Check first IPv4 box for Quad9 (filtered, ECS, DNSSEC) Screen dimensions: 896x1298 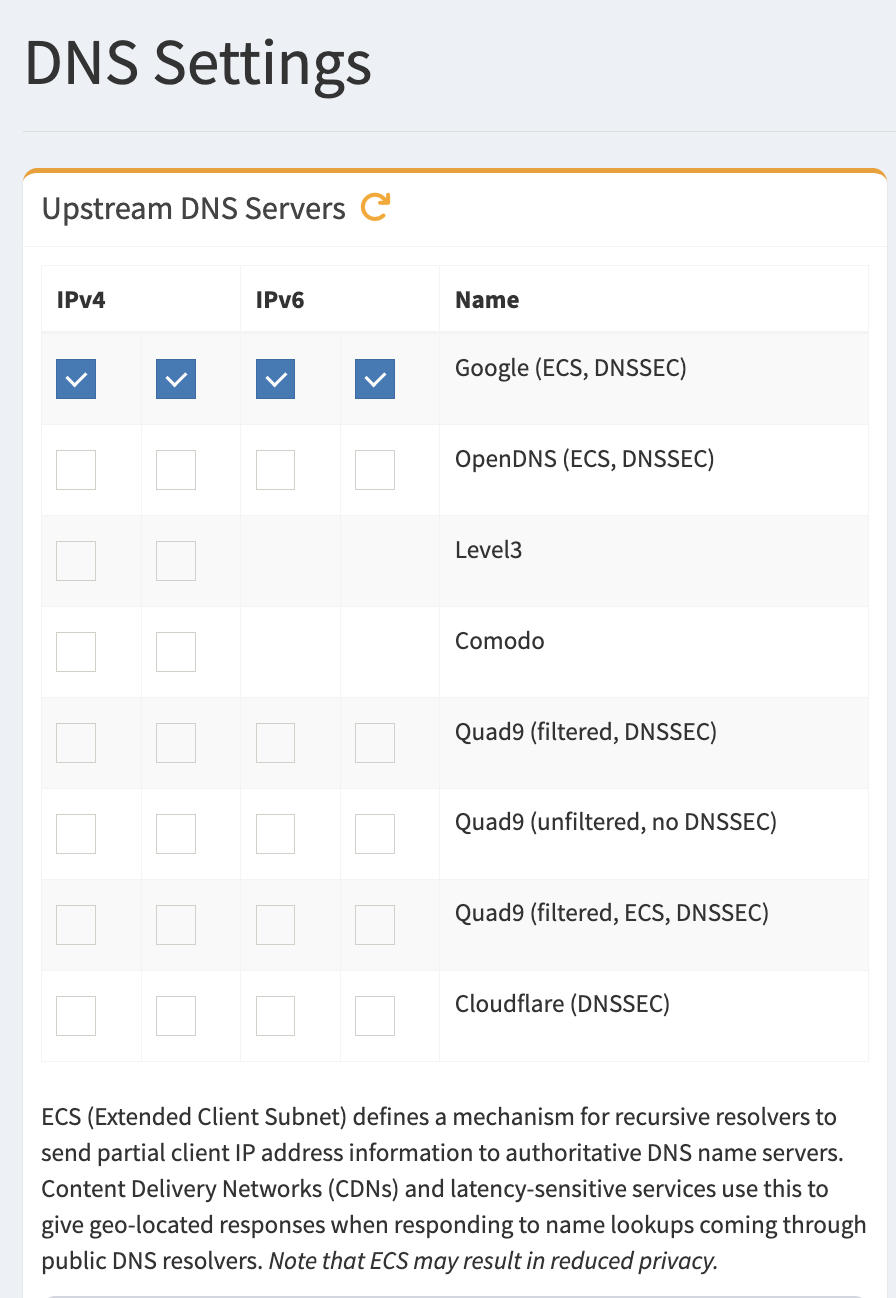pos(76,925)
